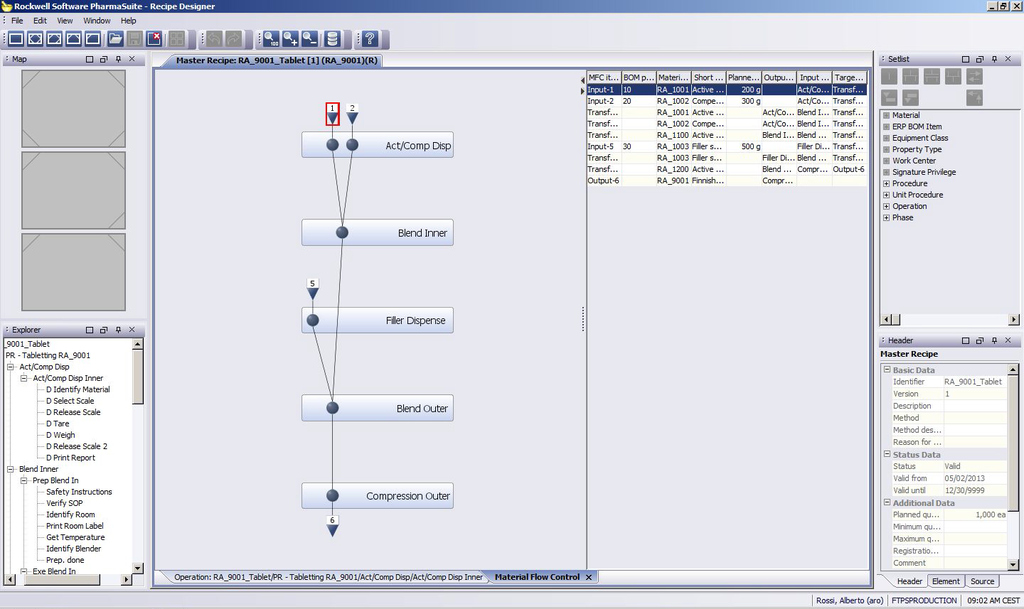Float the Header panel
The height and width of the screenshot is (609, 1024).
tap(980, 340)
